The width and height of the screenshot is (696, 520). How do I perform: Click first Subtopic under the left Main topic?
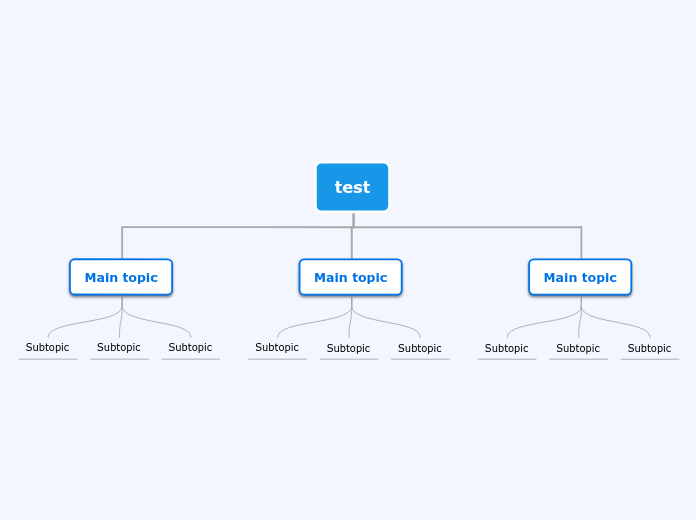(x=47, y=348)
